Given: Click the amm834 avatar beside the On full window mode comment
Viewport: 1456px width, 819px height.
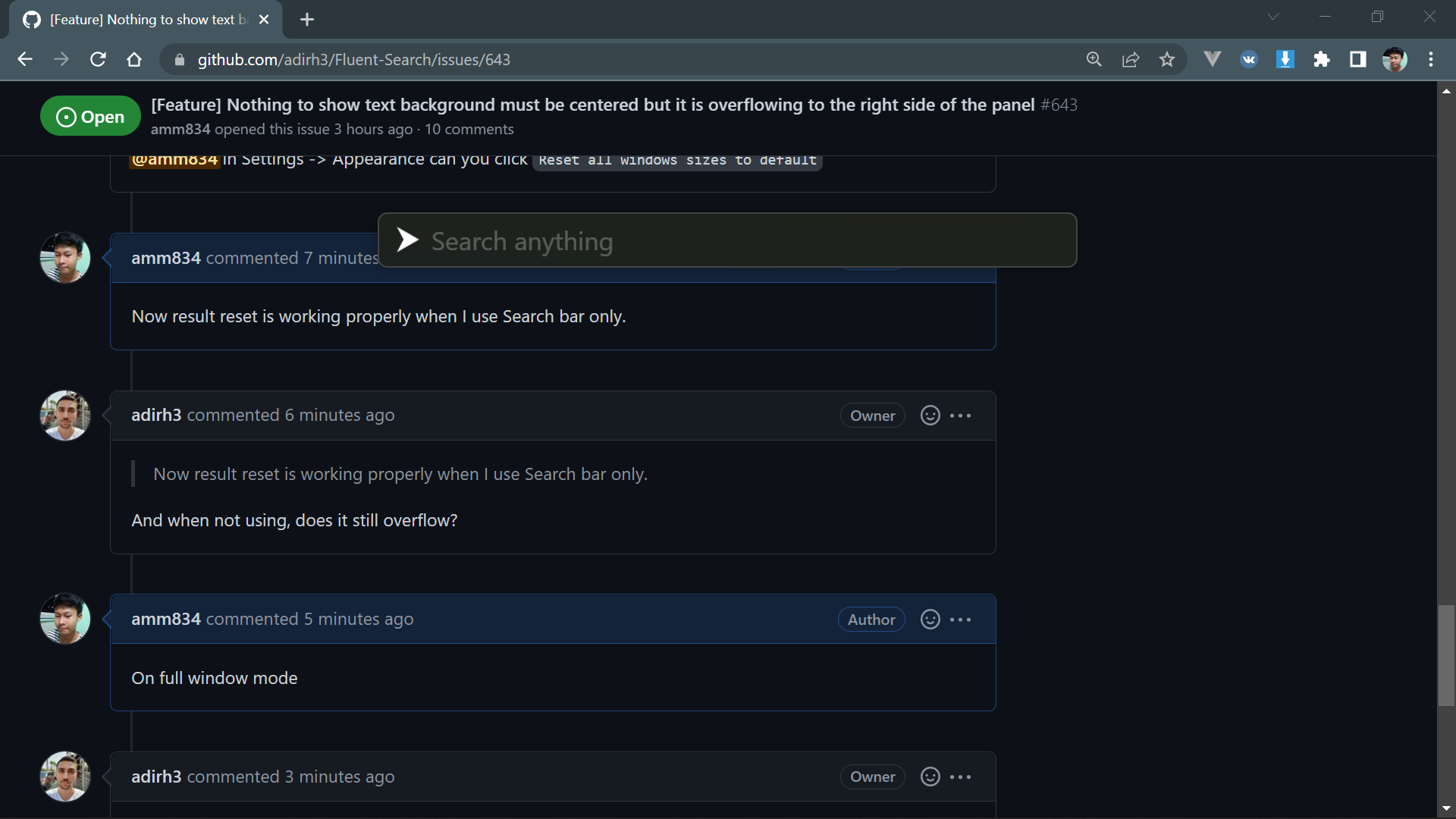Looking at the screenshot, I should [x=65, y=619].
